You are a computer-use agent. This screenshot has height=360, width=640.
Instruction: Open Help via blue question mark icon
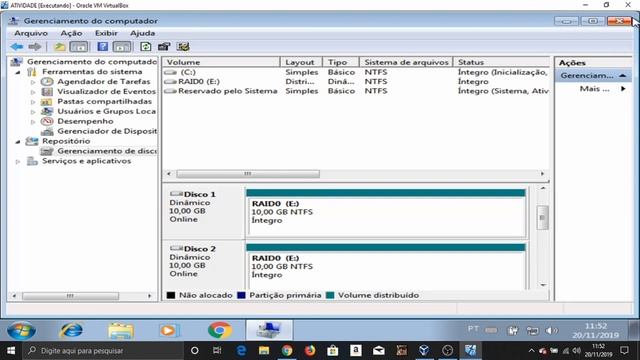[102, 47]
